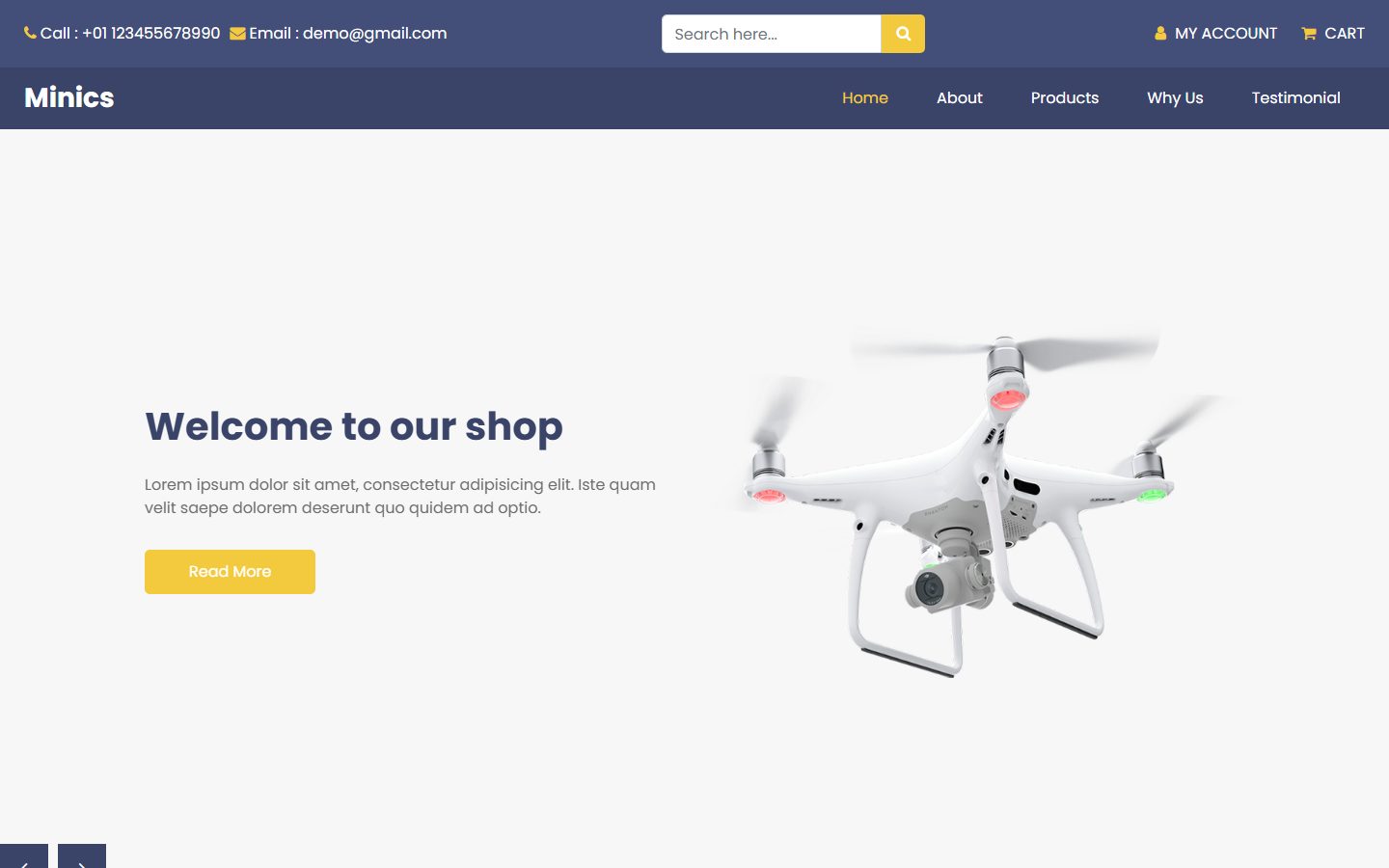The height and width of the screenshot is (868, 1389).
Task: Open the MY ACCOUNT link
Action: tap(1225, 34)
